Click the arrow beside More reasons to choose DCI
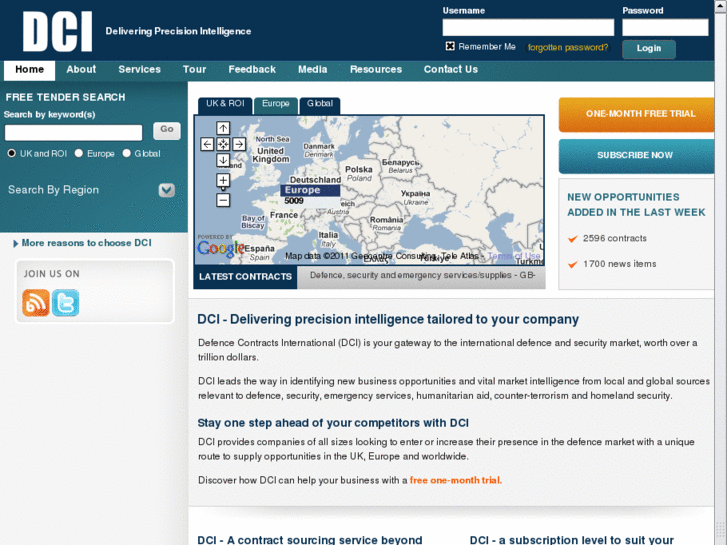 click(15, 244)
